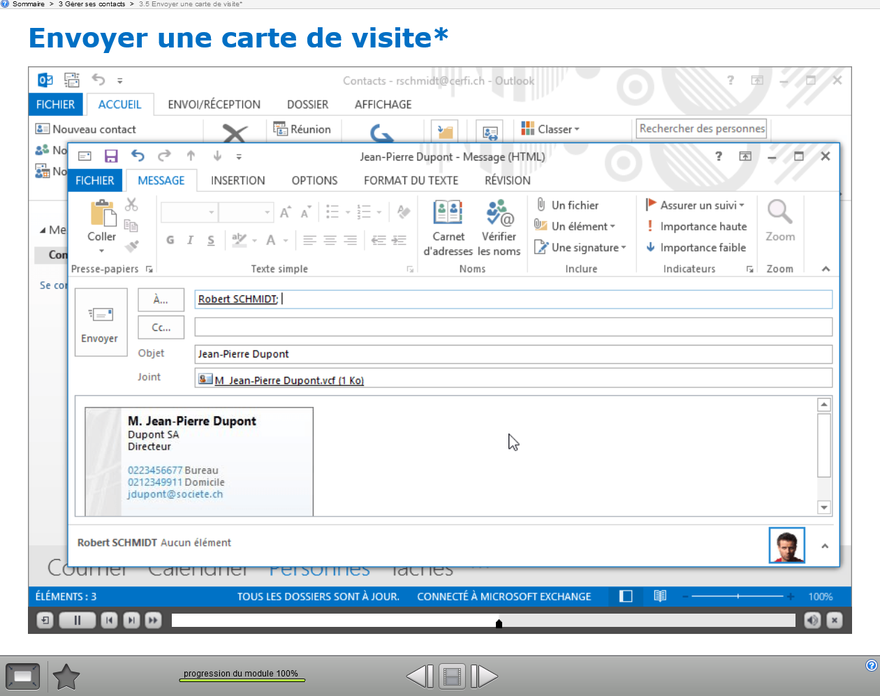Mute audio with the speaker icon
This screenshot has width=880, height=696.
(x=812, y=621)
